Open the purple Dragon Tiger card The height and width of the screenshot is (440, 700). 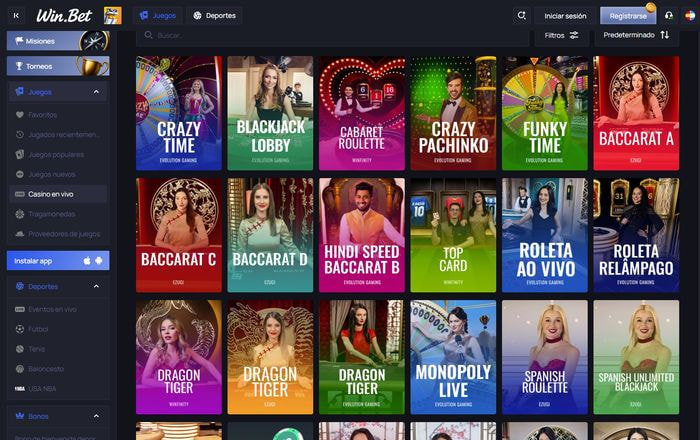(x=179, y=357)
